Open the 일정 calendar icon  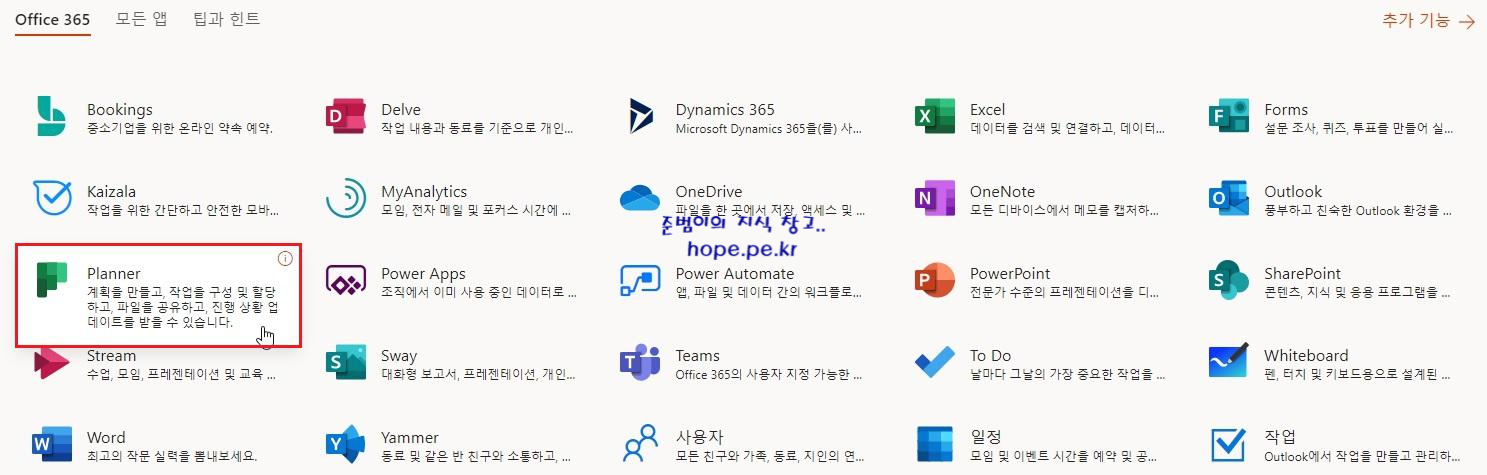pos(935,445)
